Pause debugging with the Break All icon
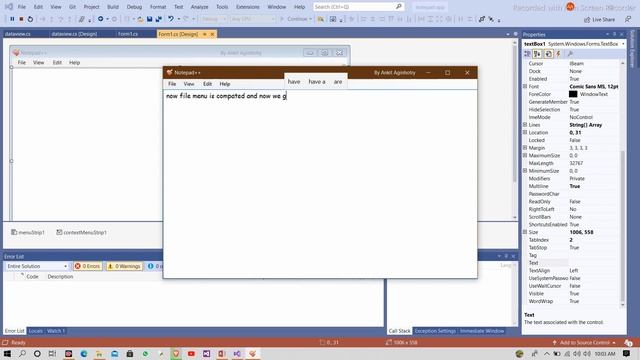This screenshot has width=640, height=360. 12,19
